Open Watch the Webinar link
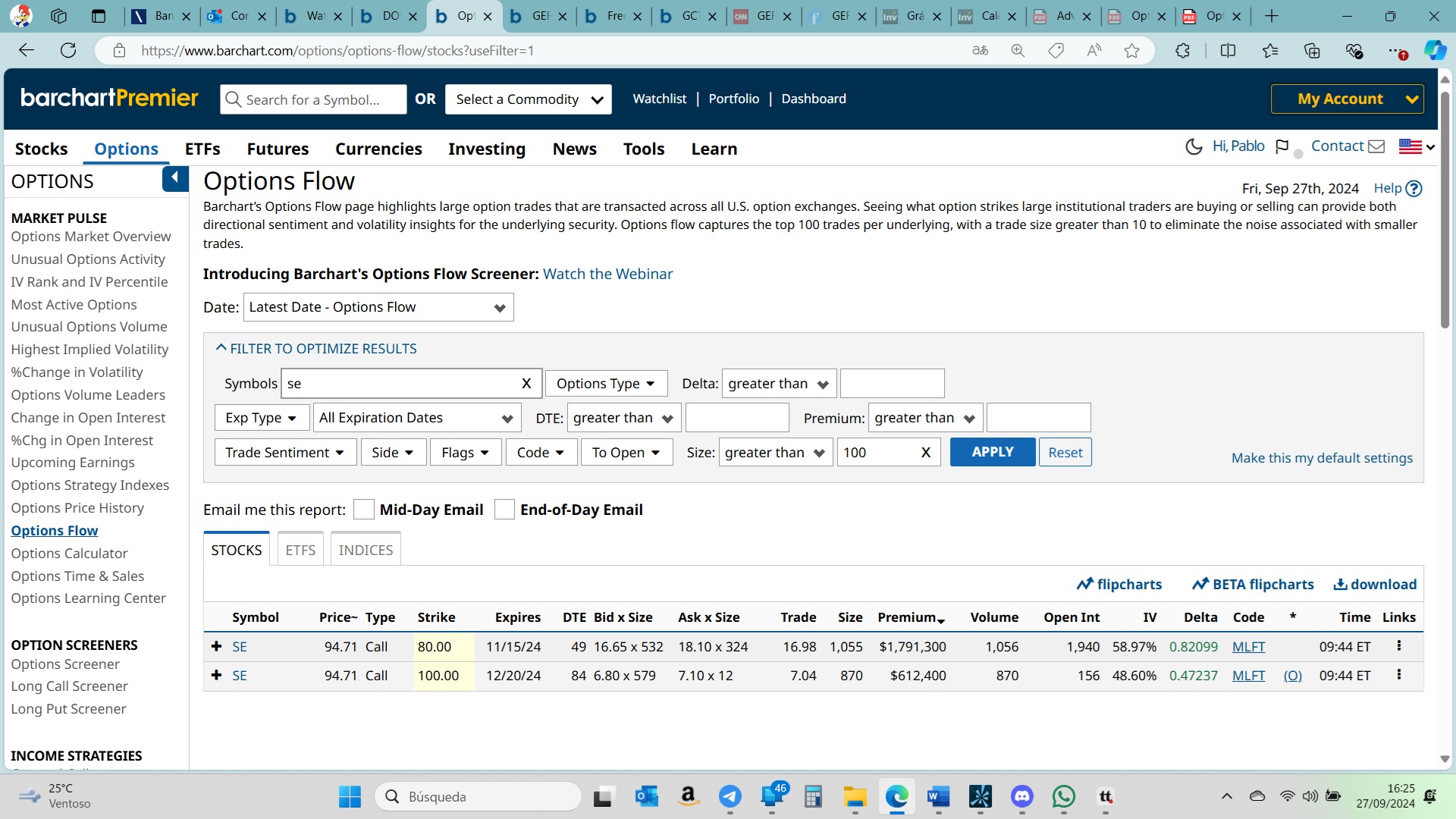This screenshot has height=819, width=1456. click(607, 274)
